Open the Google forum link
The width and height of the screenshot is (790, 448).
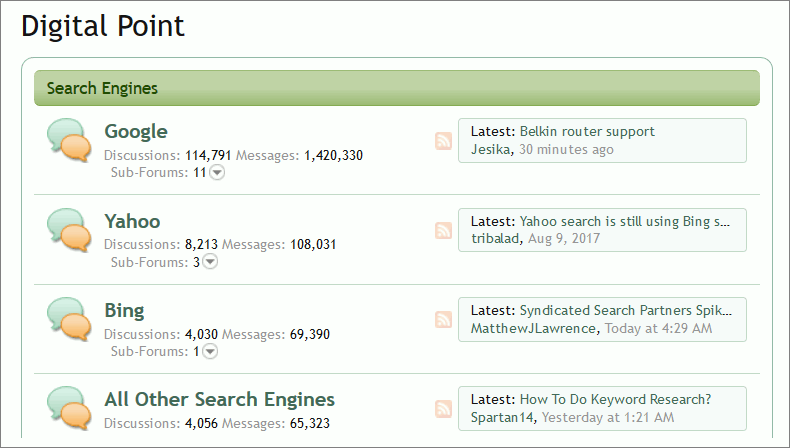click(x=136, y=132)
